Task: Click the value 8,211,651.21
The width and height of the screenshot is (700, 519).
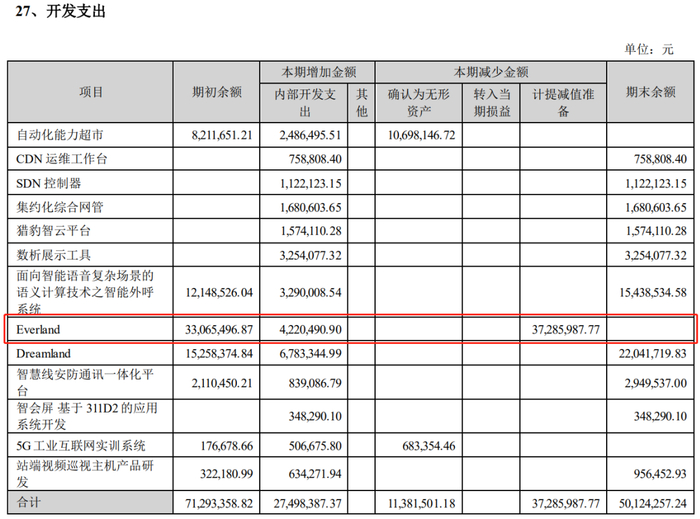Action: pos(222,135)
